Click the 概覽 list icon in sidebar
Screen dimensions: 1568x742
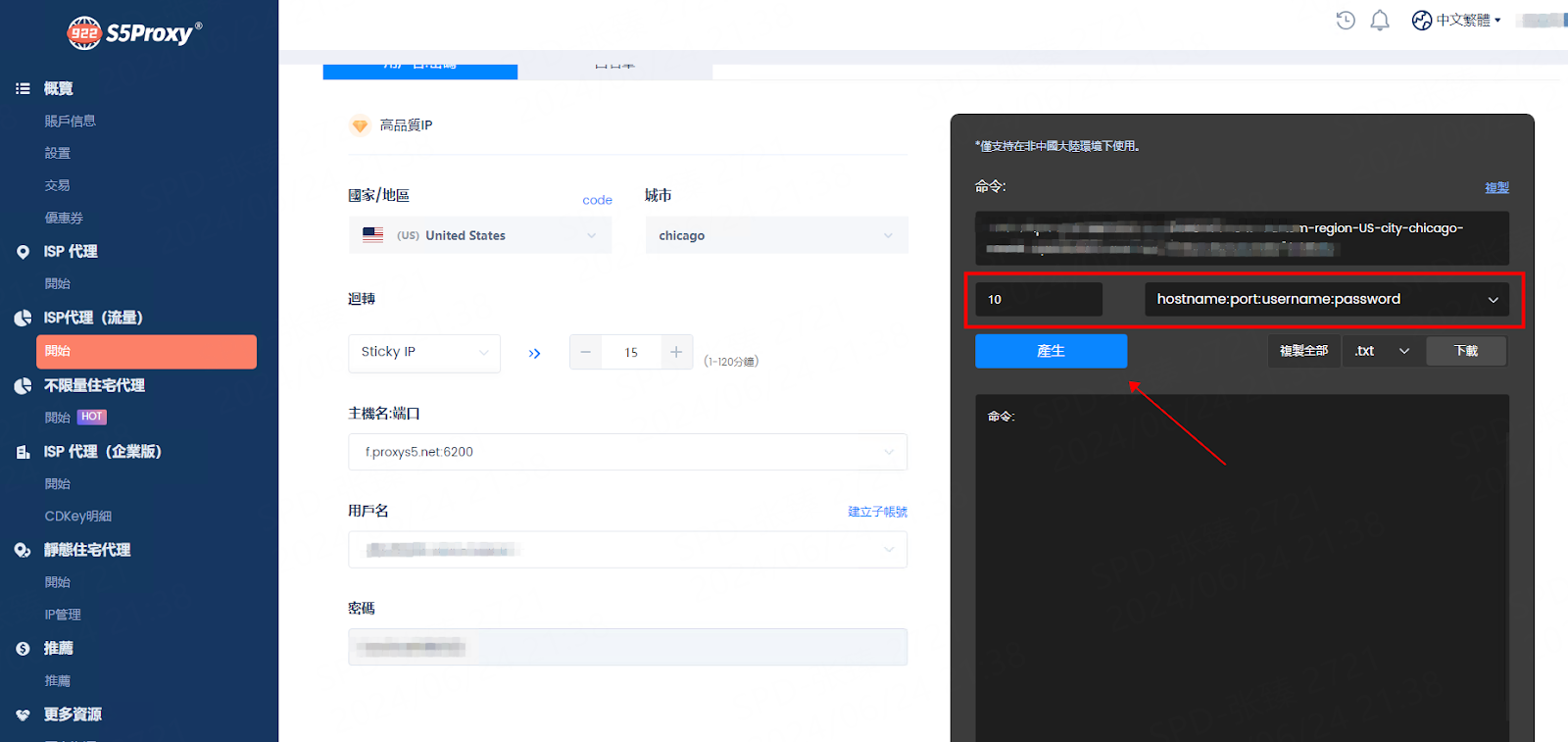pos(23,88)
